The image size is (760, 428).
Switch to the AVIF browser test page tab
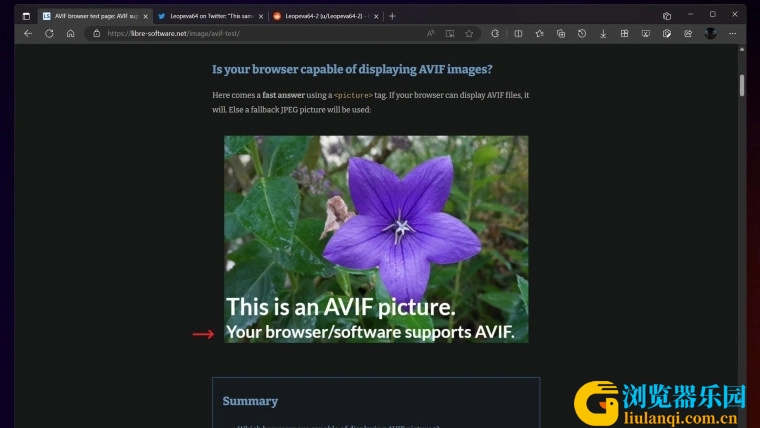95,16
